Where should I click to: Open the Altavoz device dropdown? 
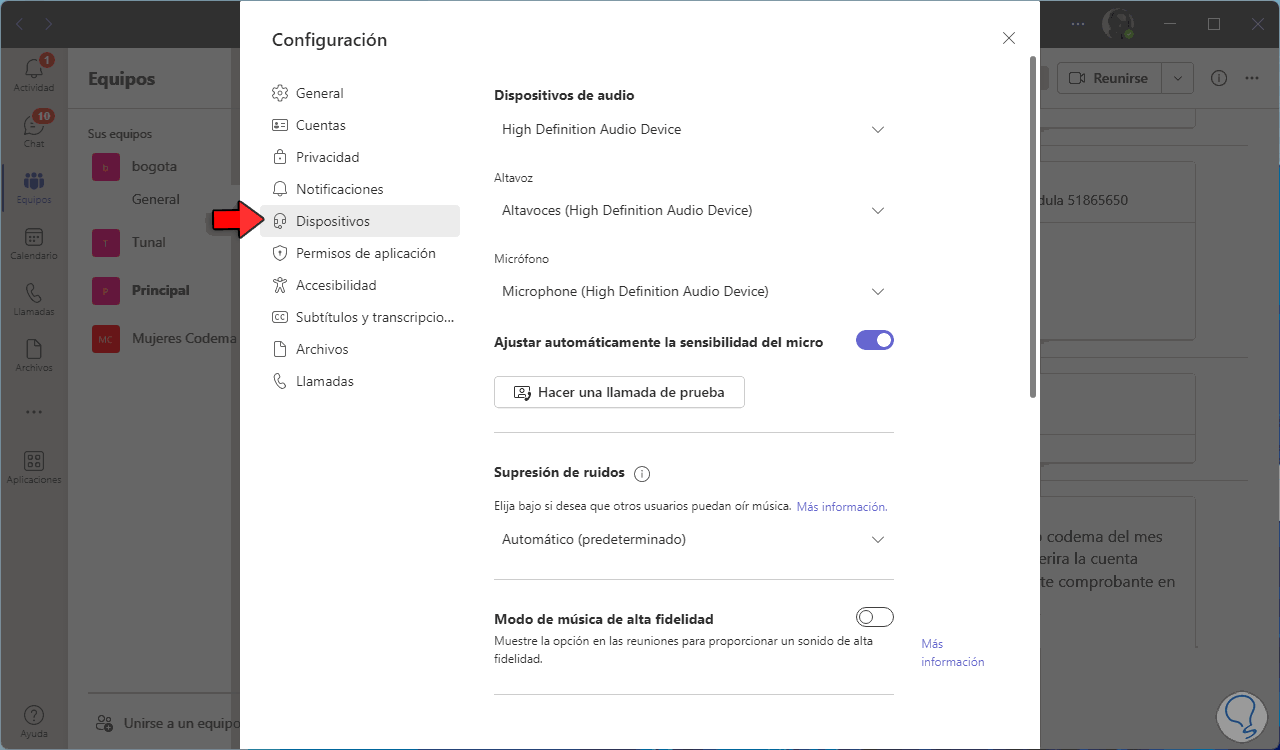[693, 211]
